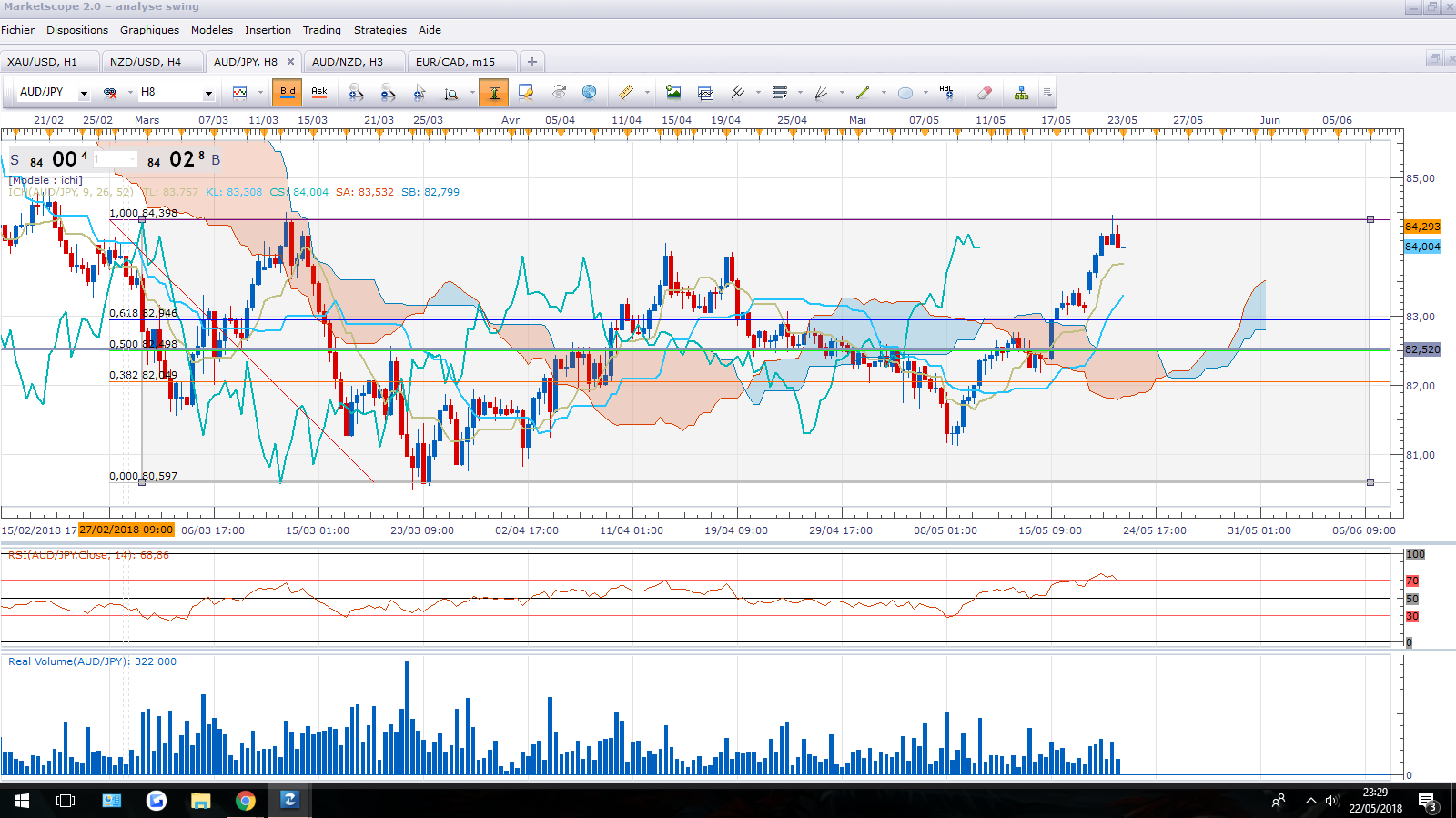
Task: Open Chrome from the taskbar
Action: [x=246, y=801]
